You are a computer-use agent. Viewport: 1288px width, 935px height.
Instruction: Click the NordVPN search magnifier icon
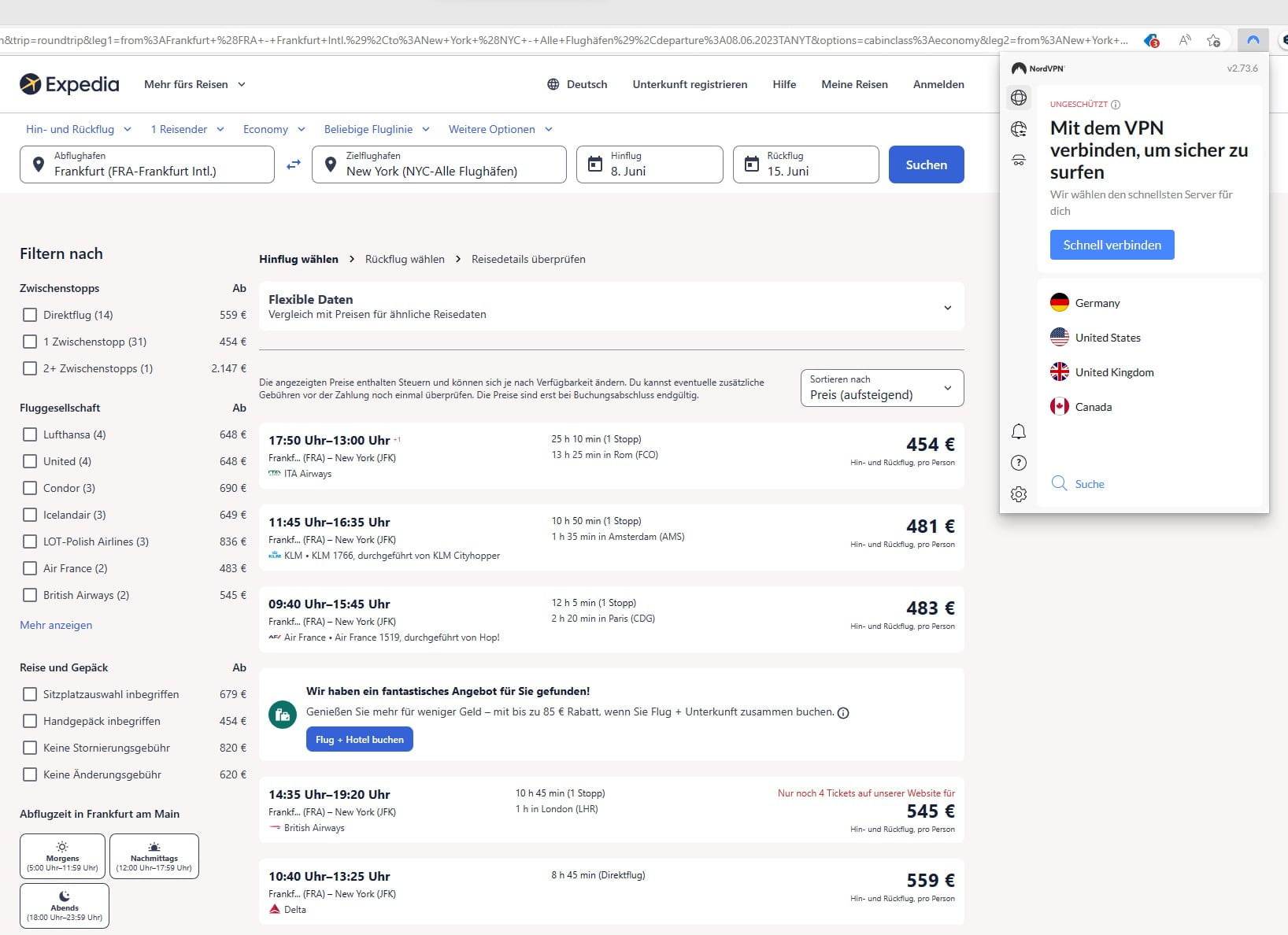[x=1060, y=483]
